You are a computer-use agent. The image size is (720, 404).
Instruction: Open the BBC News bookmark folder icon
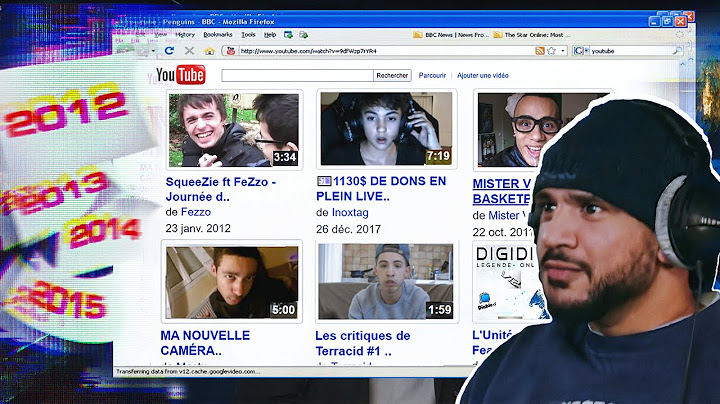pyautogui.click(x=417, y=35)
